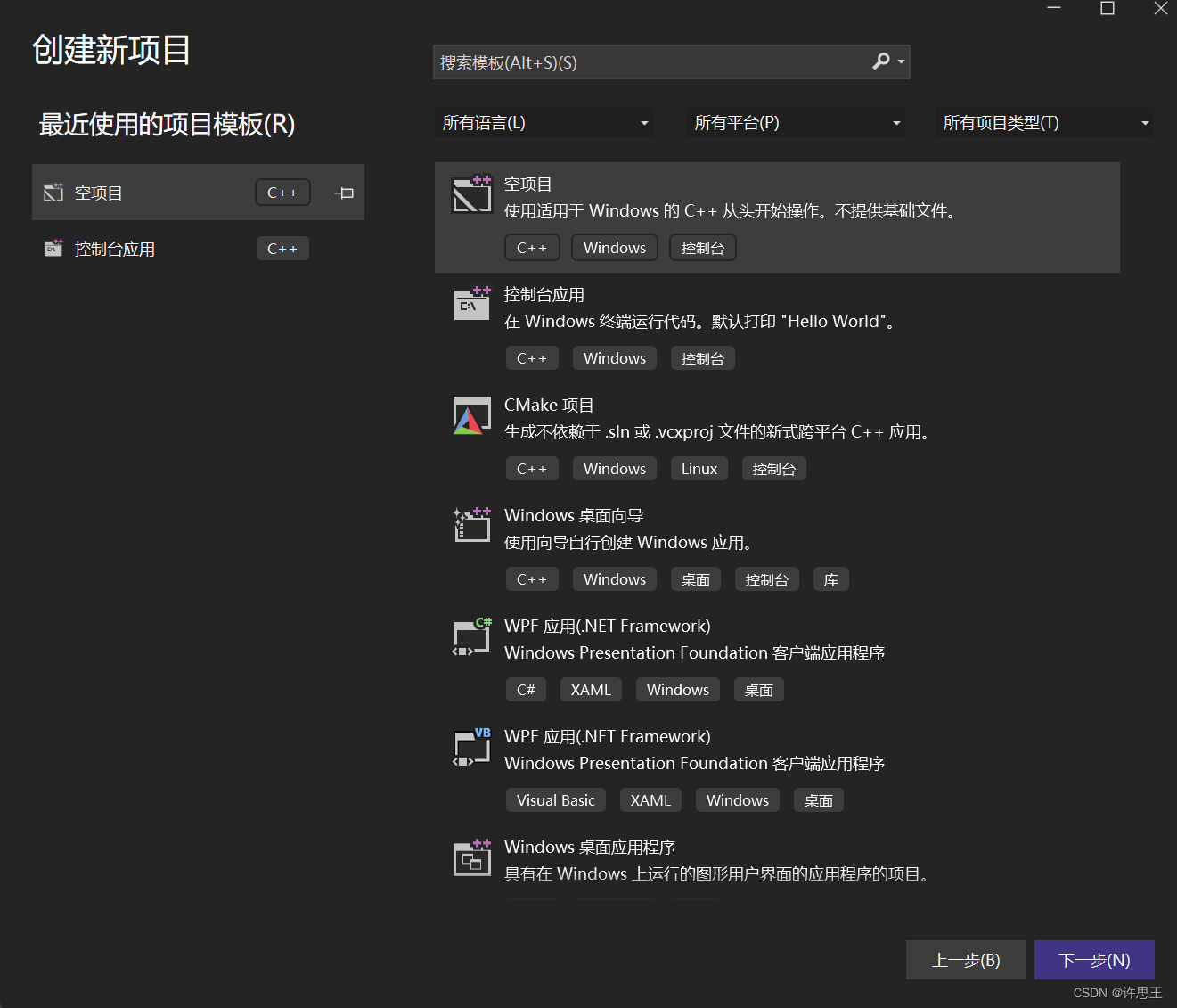Select the VB WPF 应用 template icon
The image size is (1177, 1008).
[471, 747]
